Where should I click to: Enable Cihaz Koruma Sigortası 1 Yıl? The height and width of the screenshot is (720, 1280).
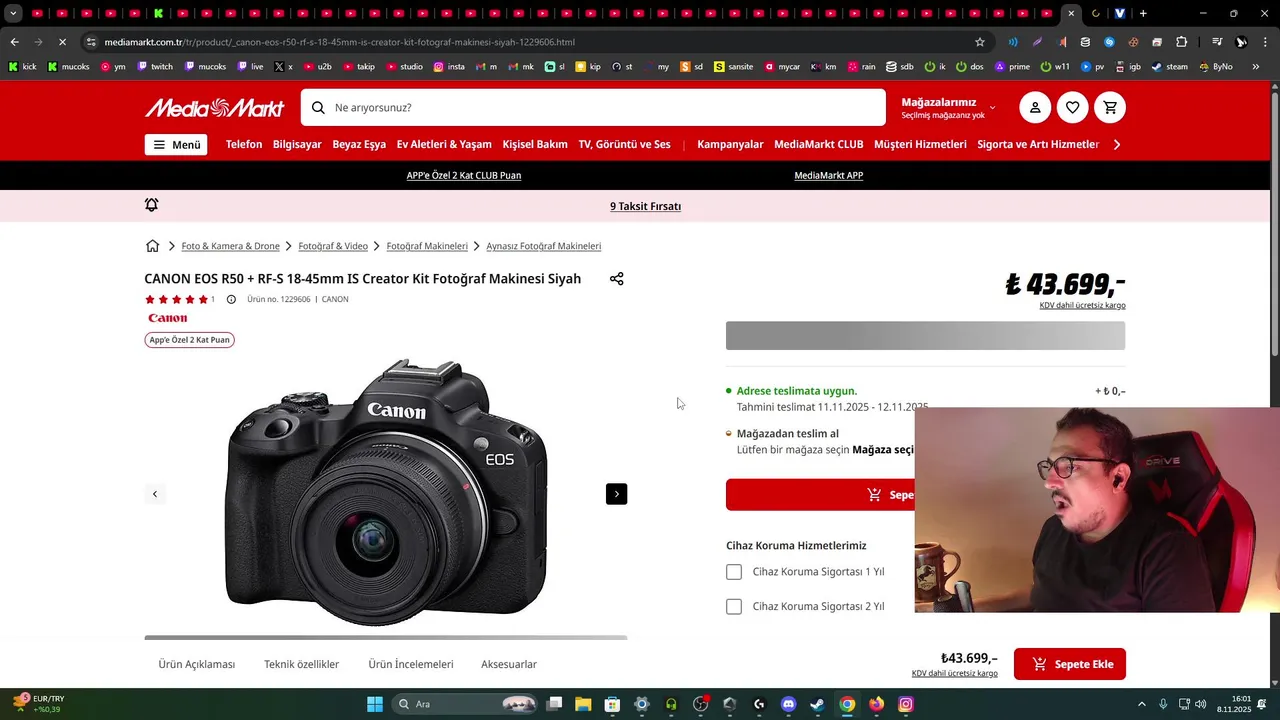tap(734, 572)
